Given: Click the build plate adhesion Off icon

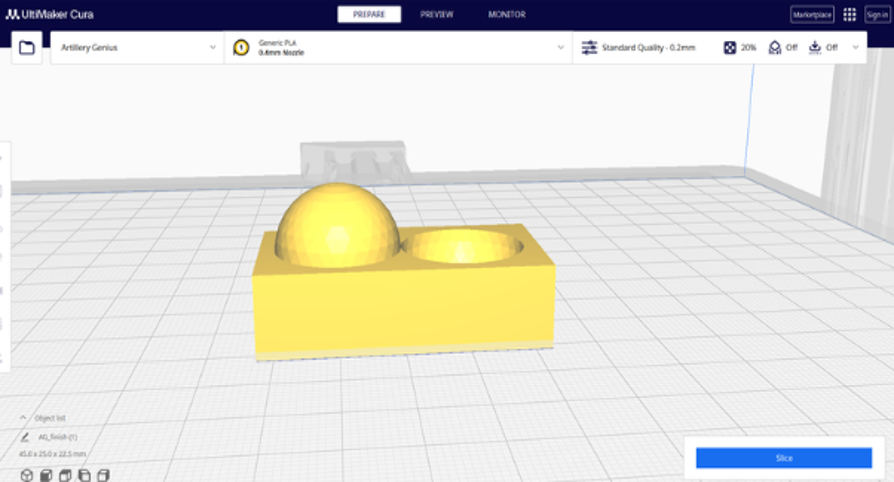Looking at the screenshot, I should pos(815,47).
